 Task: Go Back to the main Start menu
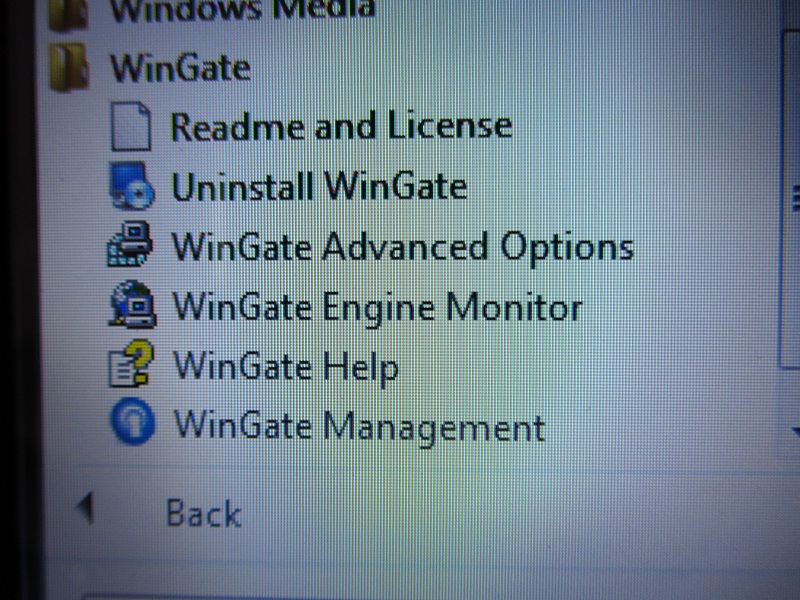pyautogui.click(x=204, y=513)
